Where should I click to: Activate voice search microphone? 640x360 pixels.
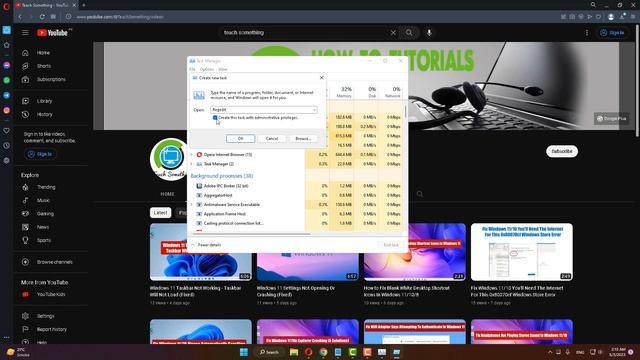click(429, 33)
